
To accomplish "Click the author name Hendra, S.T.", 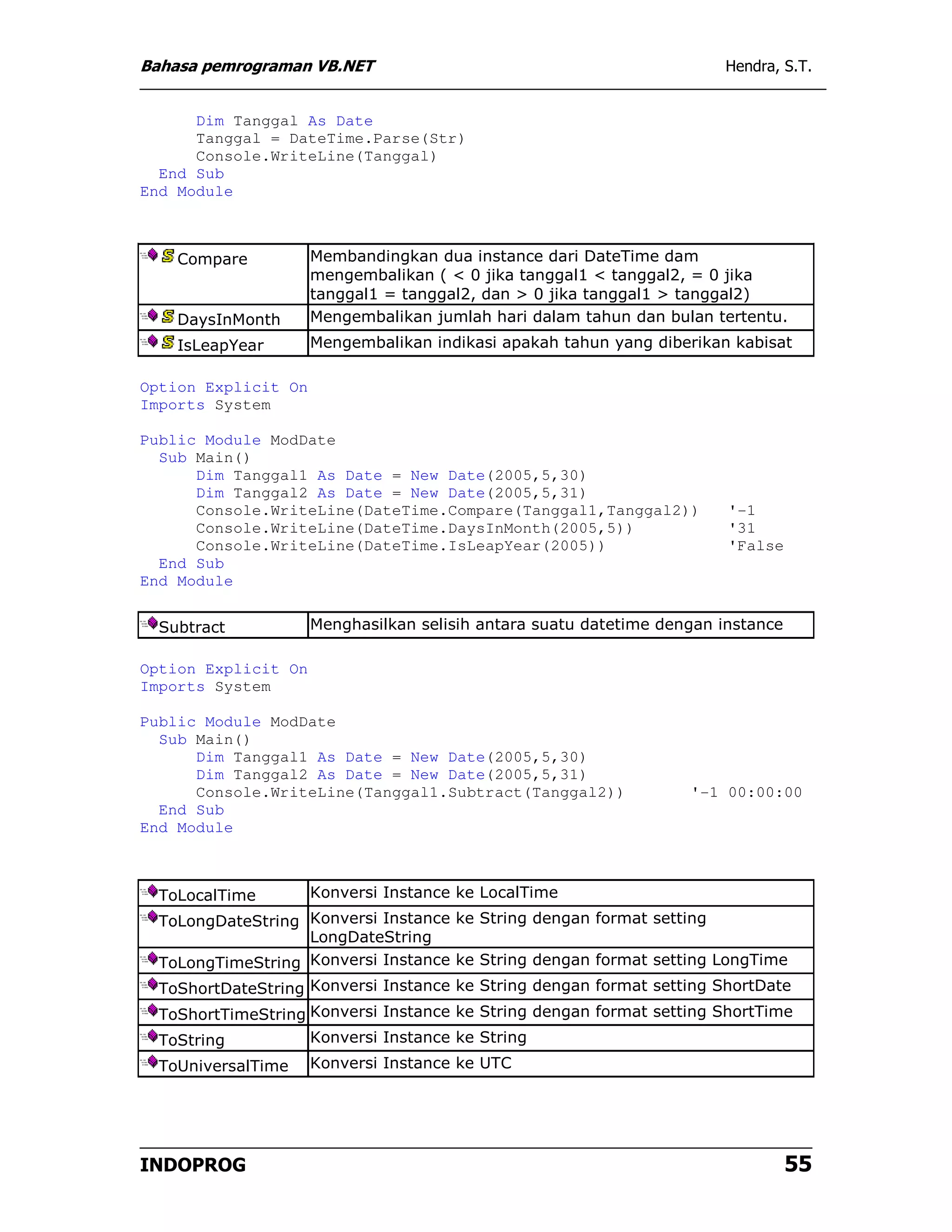I will pos(768,66).
